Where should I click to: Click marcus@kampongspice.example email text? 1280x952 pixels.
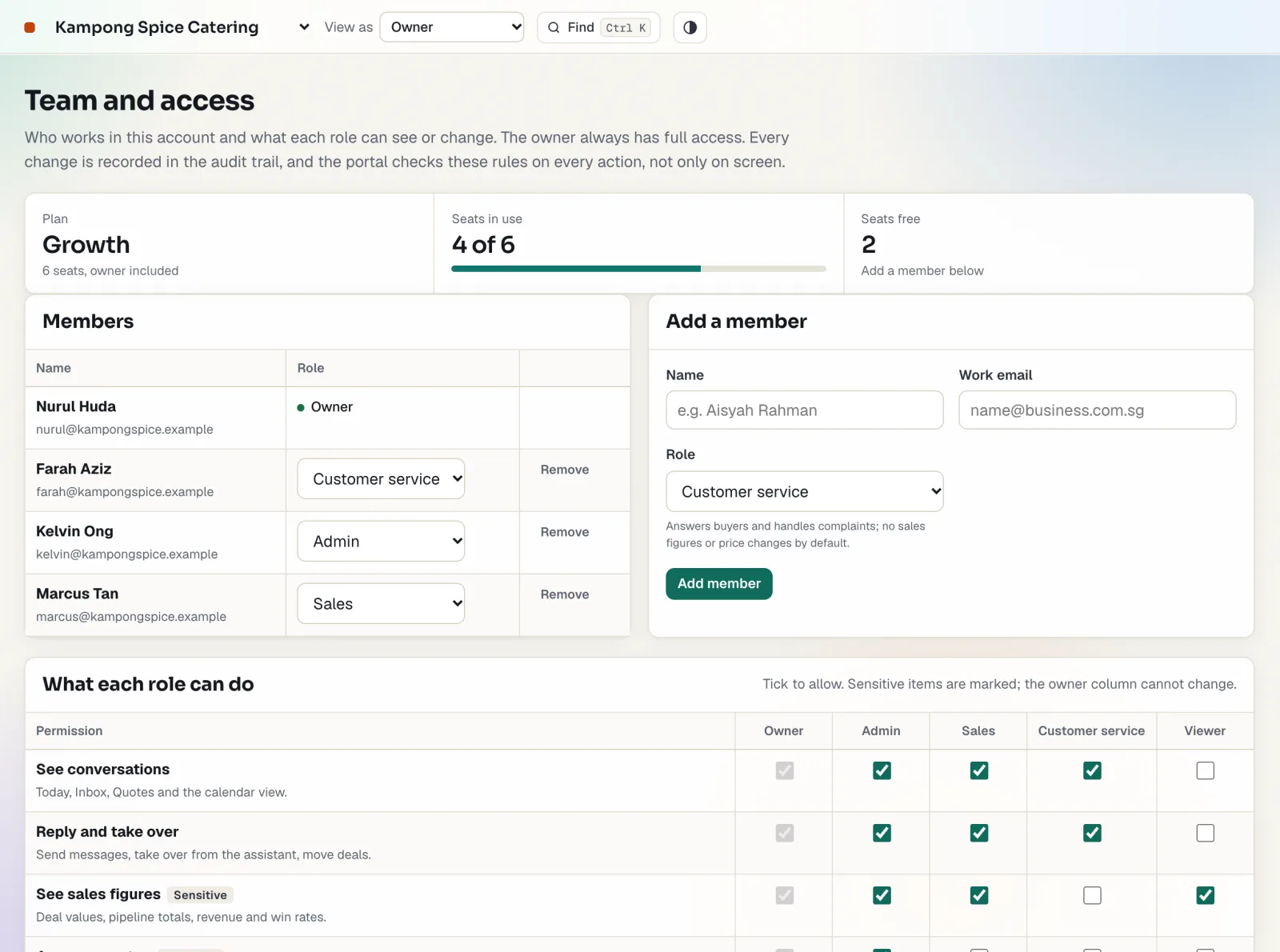point(131,617)
